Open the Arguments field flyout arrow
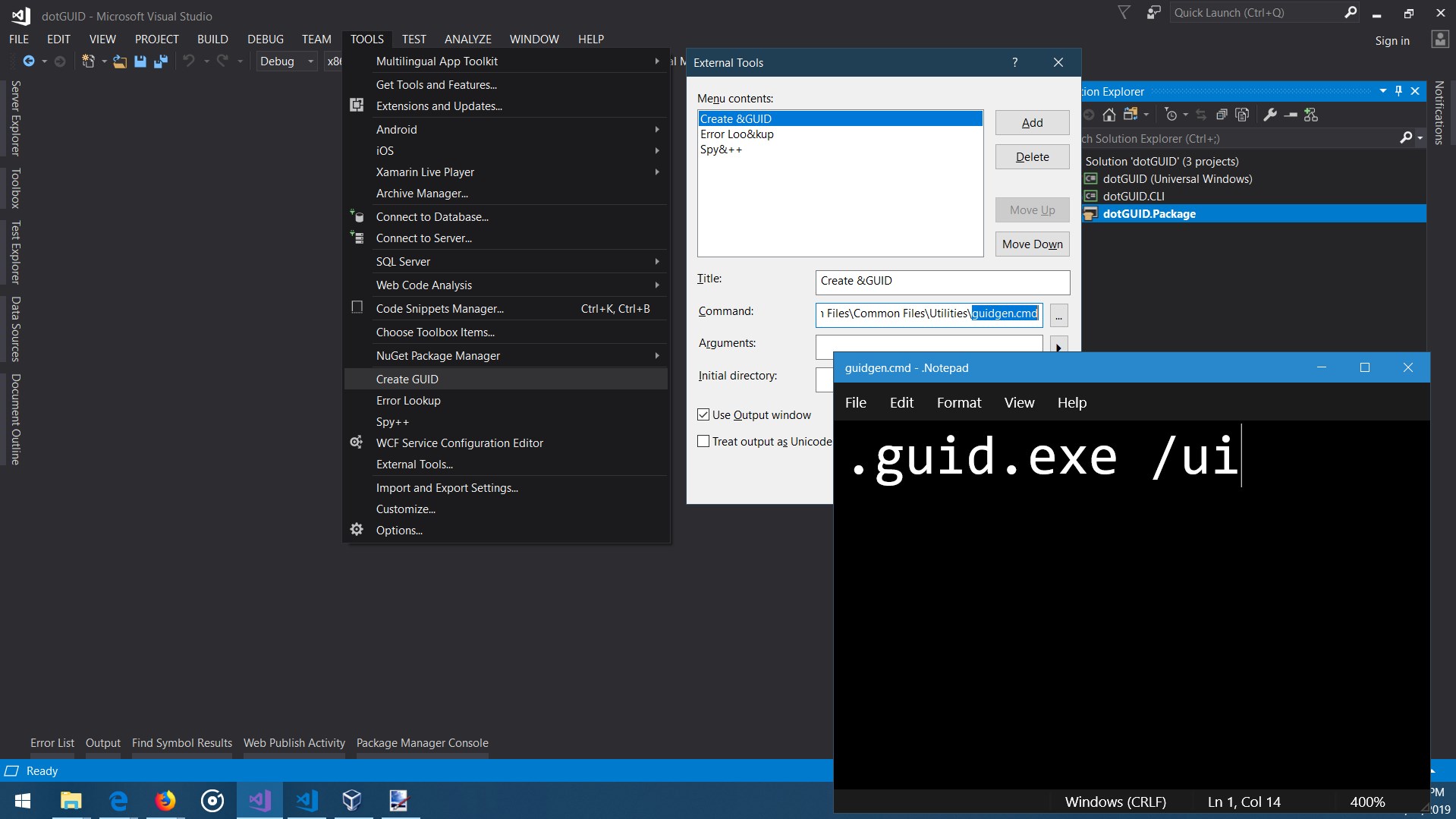1456x819 pixels. 1058,346
